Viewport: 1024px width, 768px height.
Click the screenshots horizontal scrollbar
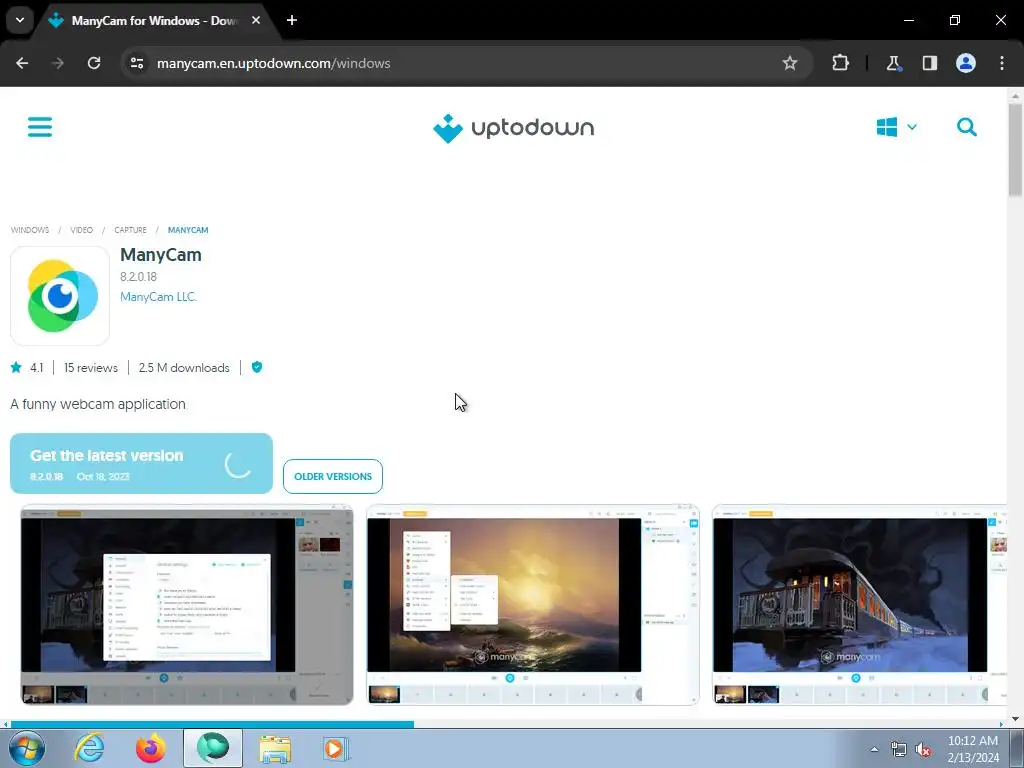[x=212, y=724]
